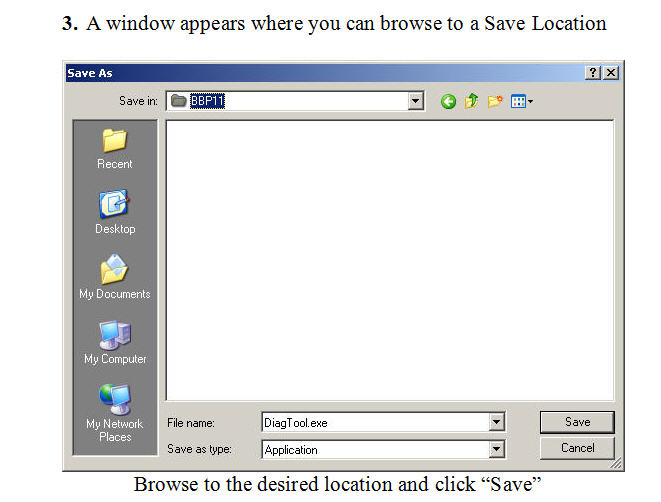Open My Computer in the places bar

(115, 342)
